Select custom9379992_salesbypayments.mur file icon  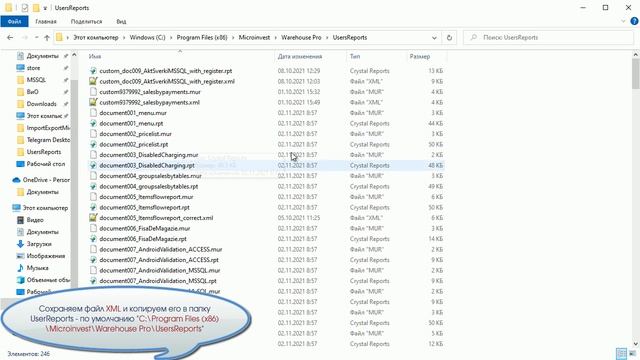tap(93, 92)
